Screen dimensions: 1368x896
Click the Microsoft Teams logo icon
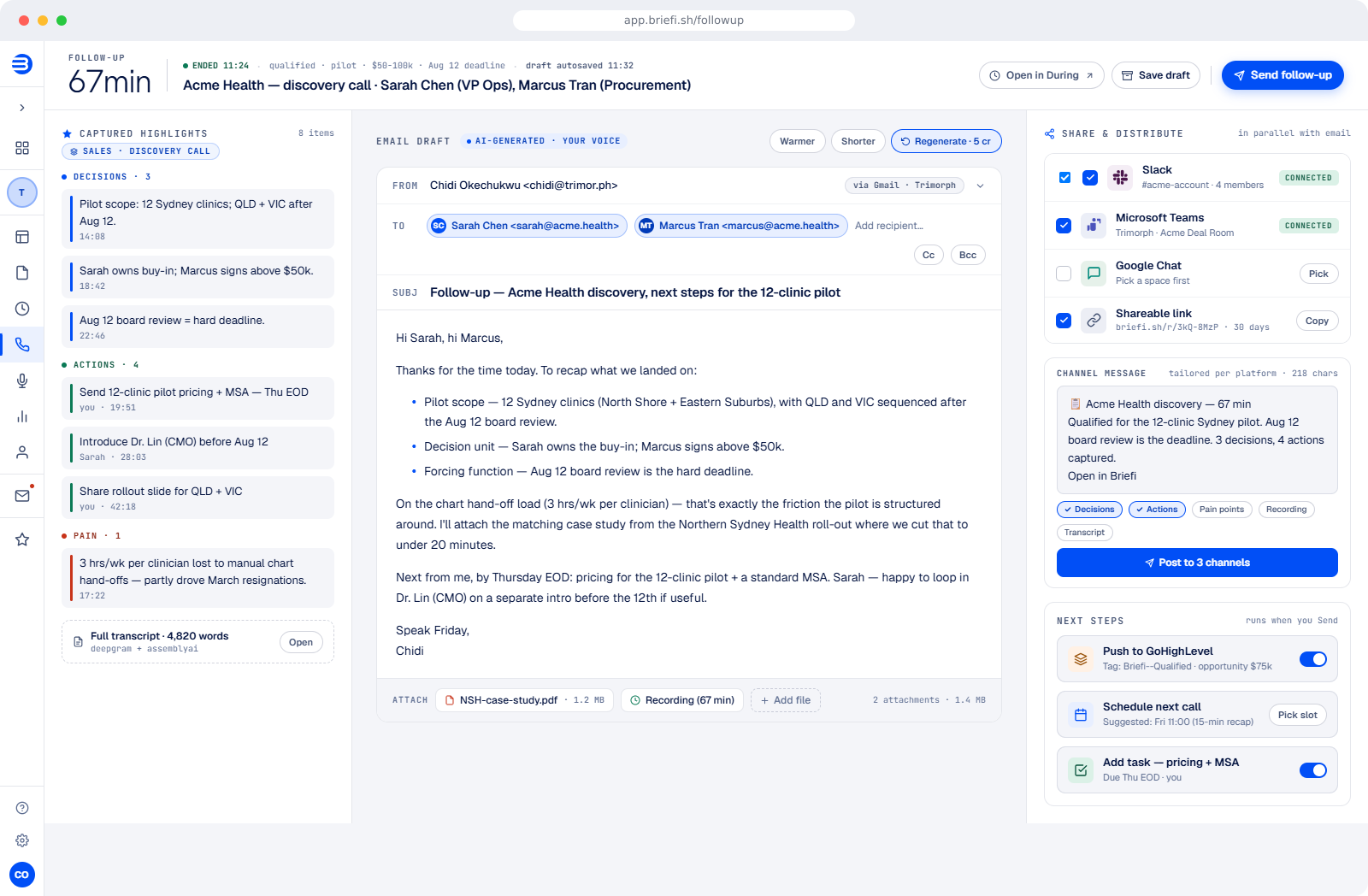click(1094, 226)
